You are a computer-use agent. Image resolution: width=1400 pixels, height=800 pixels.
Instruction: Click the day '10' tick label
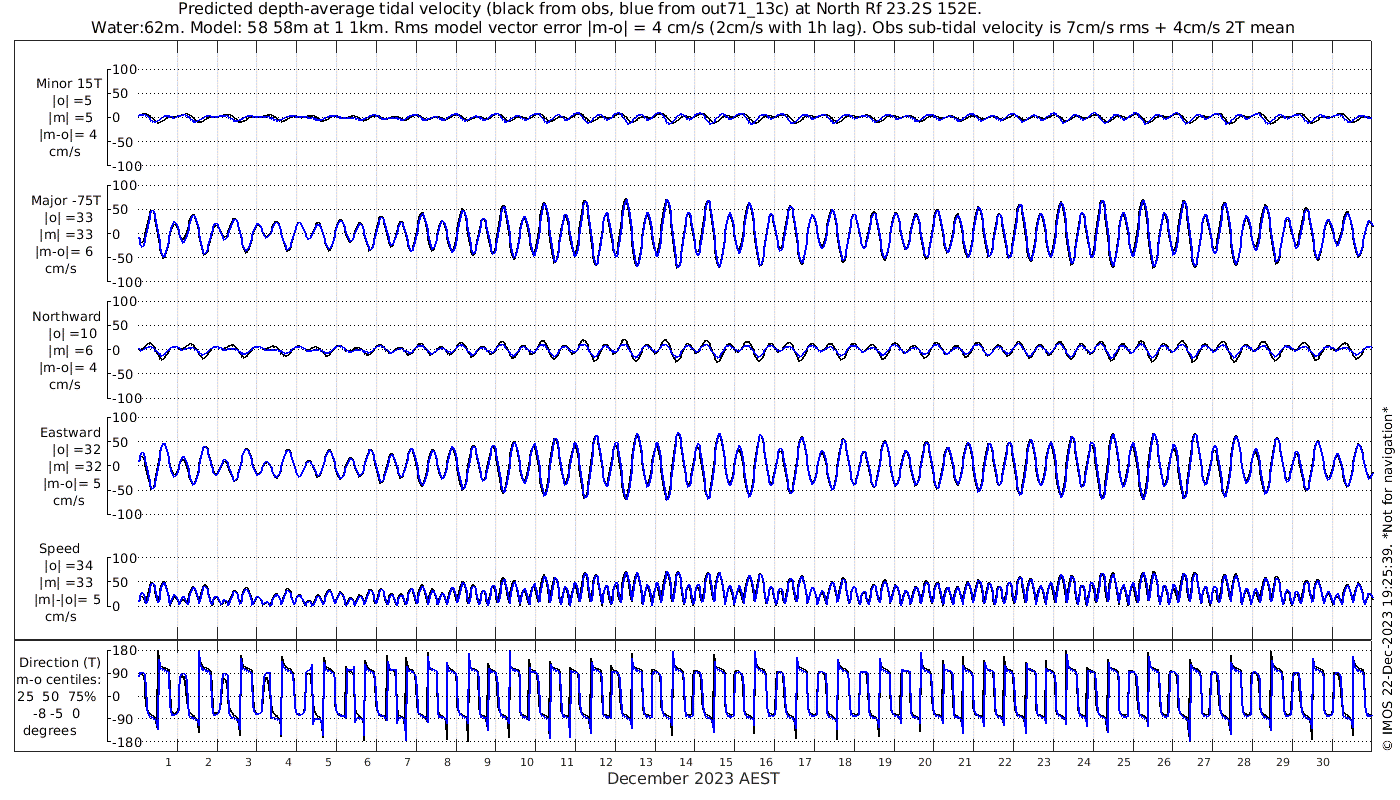[x=527, y=762]
